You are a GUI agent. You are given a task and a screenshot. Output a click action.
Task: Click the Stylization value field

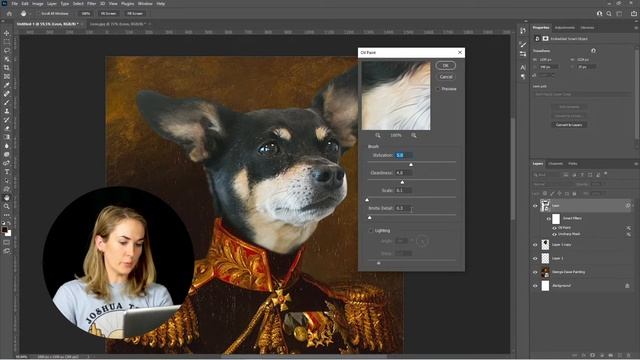point(404,155)
